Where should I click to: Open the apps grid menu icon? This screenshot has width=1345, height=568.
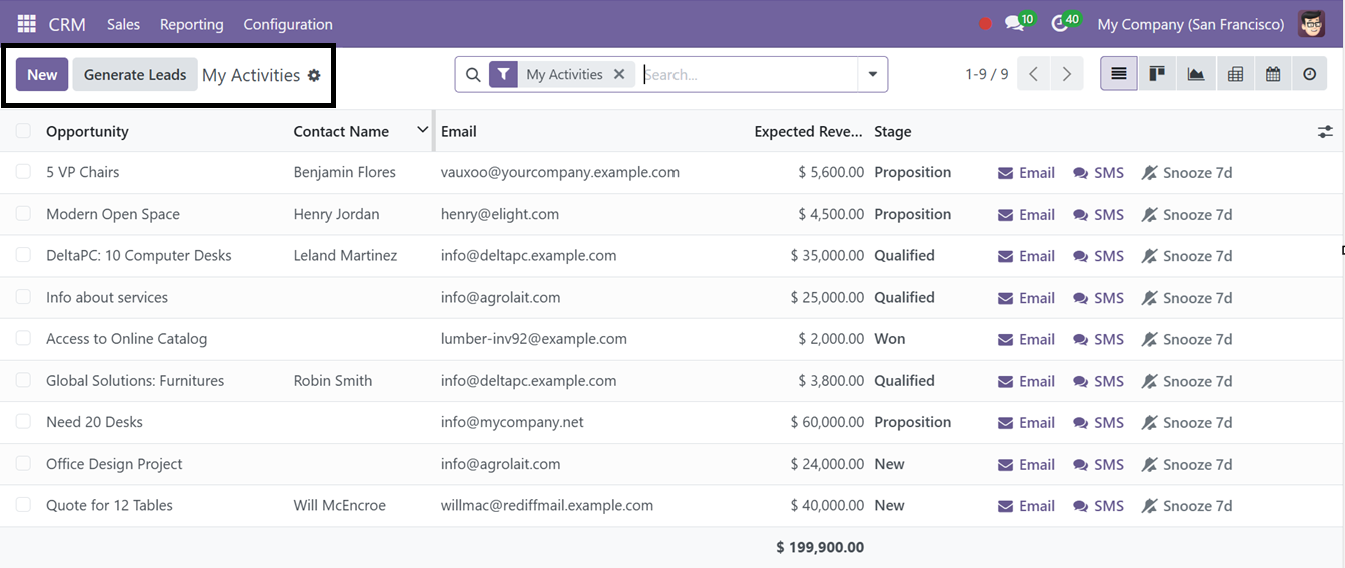(x=27, y=24)
